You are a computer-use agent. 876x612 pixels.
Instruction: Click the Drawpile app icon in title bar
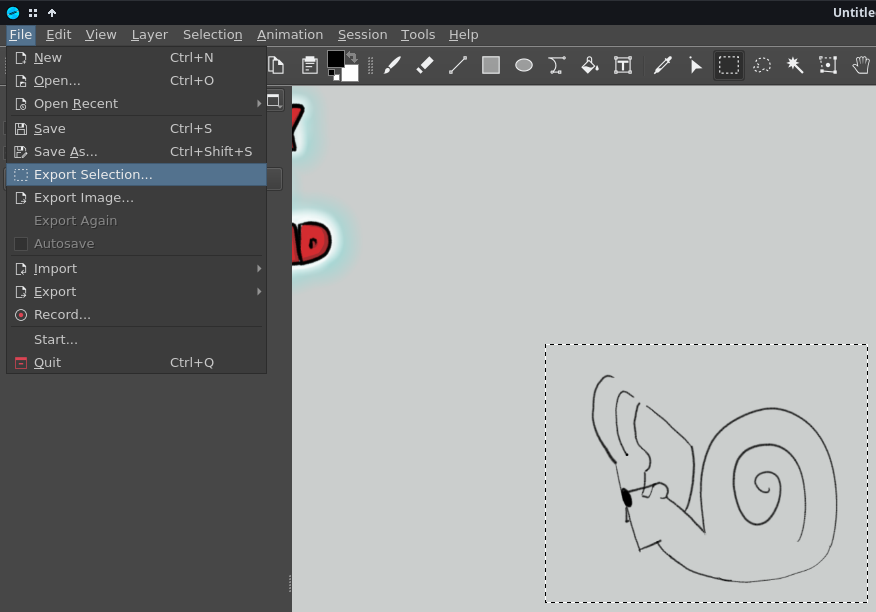(13, 12)
